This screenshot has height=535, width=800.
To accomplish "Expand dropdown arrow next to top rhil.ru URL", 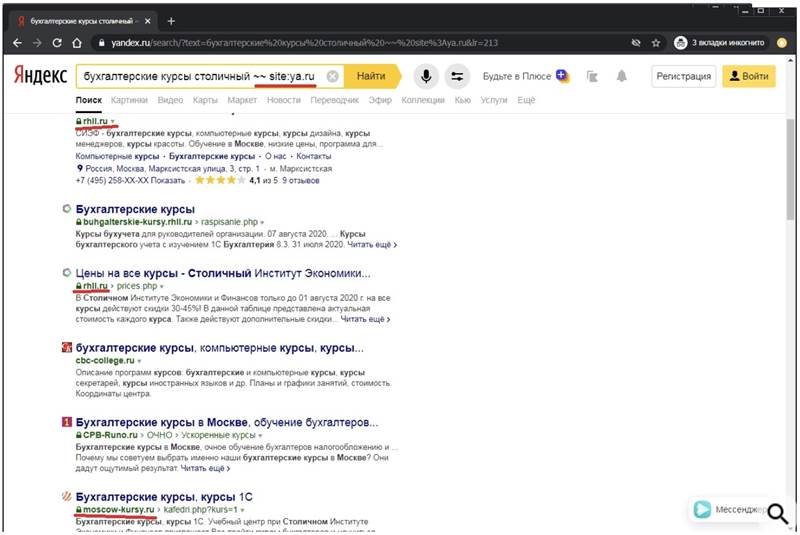I will tap(113, 121).
